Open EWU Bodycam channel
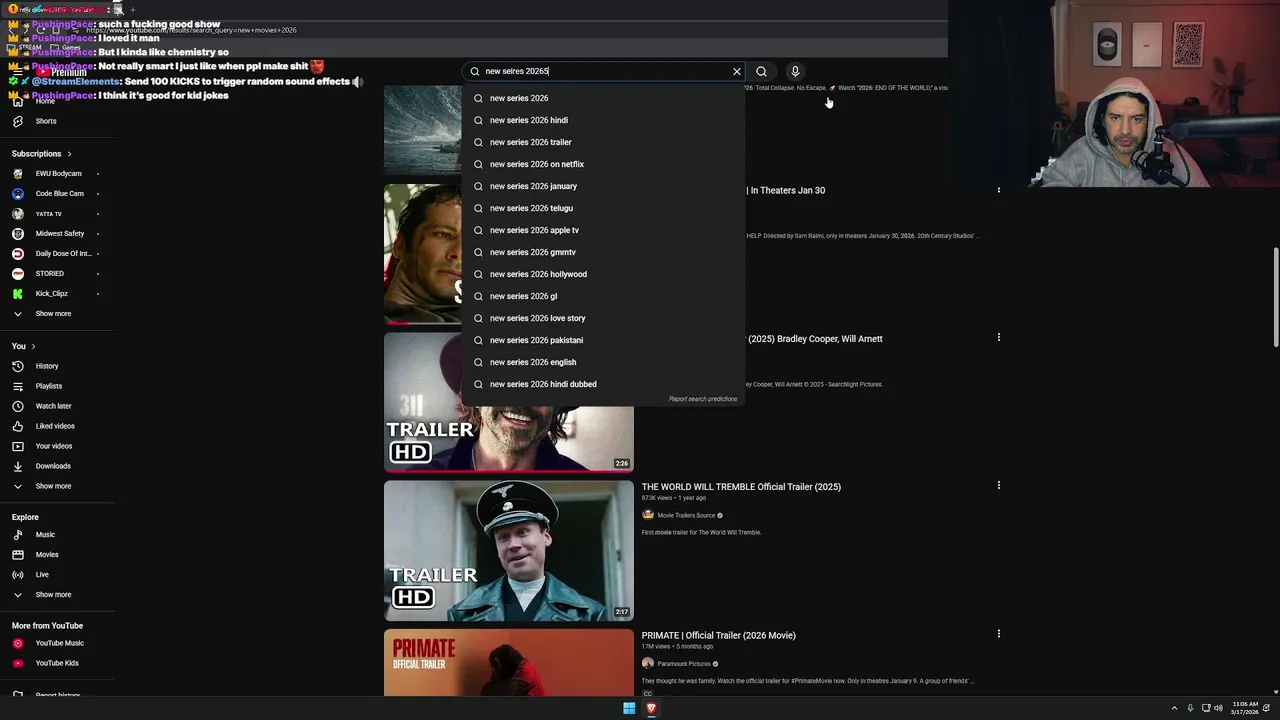Viewport: 1280px width, 720px height. pos(56,174)
